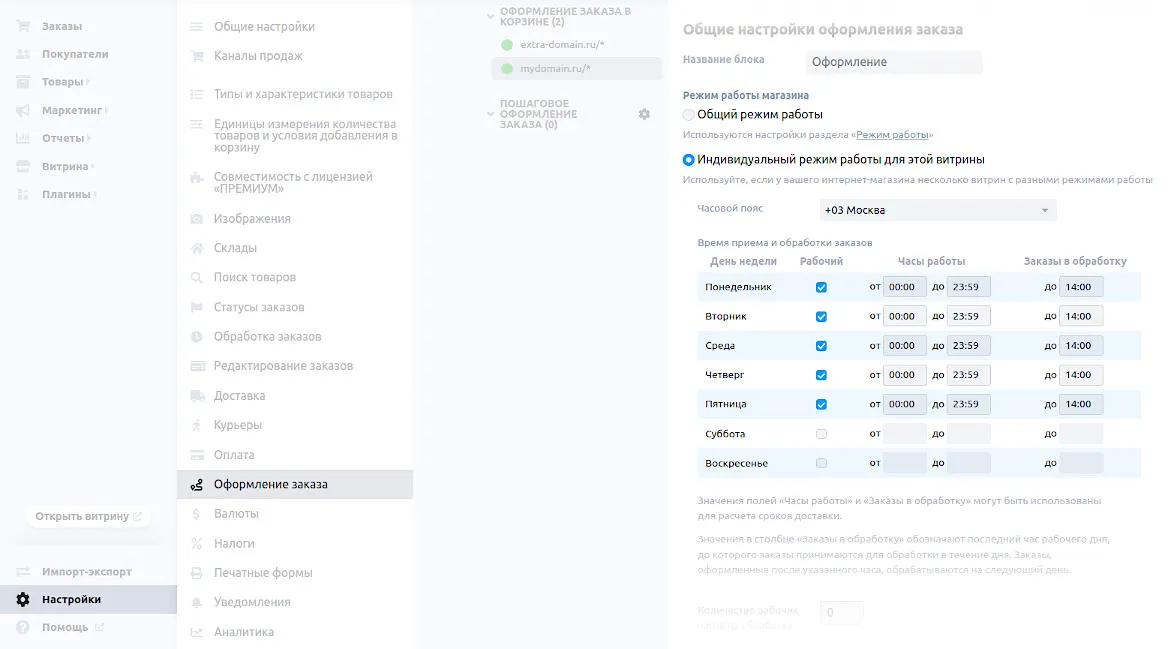Click the gear icon beside Пошаговое оформление заказа
Image resolution: width=1168 pixels, height=649 pixels.
644,114
